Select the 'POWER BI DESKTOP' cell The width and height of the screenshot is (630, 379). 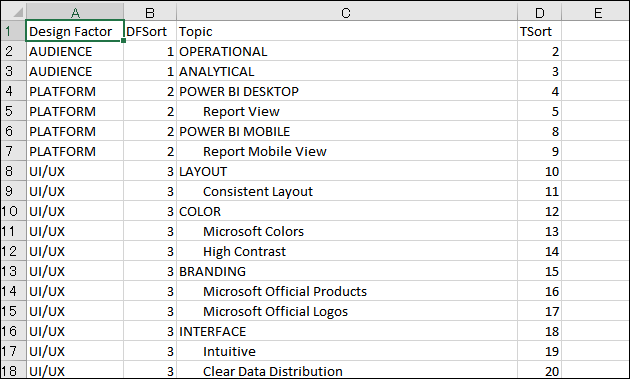346,91
